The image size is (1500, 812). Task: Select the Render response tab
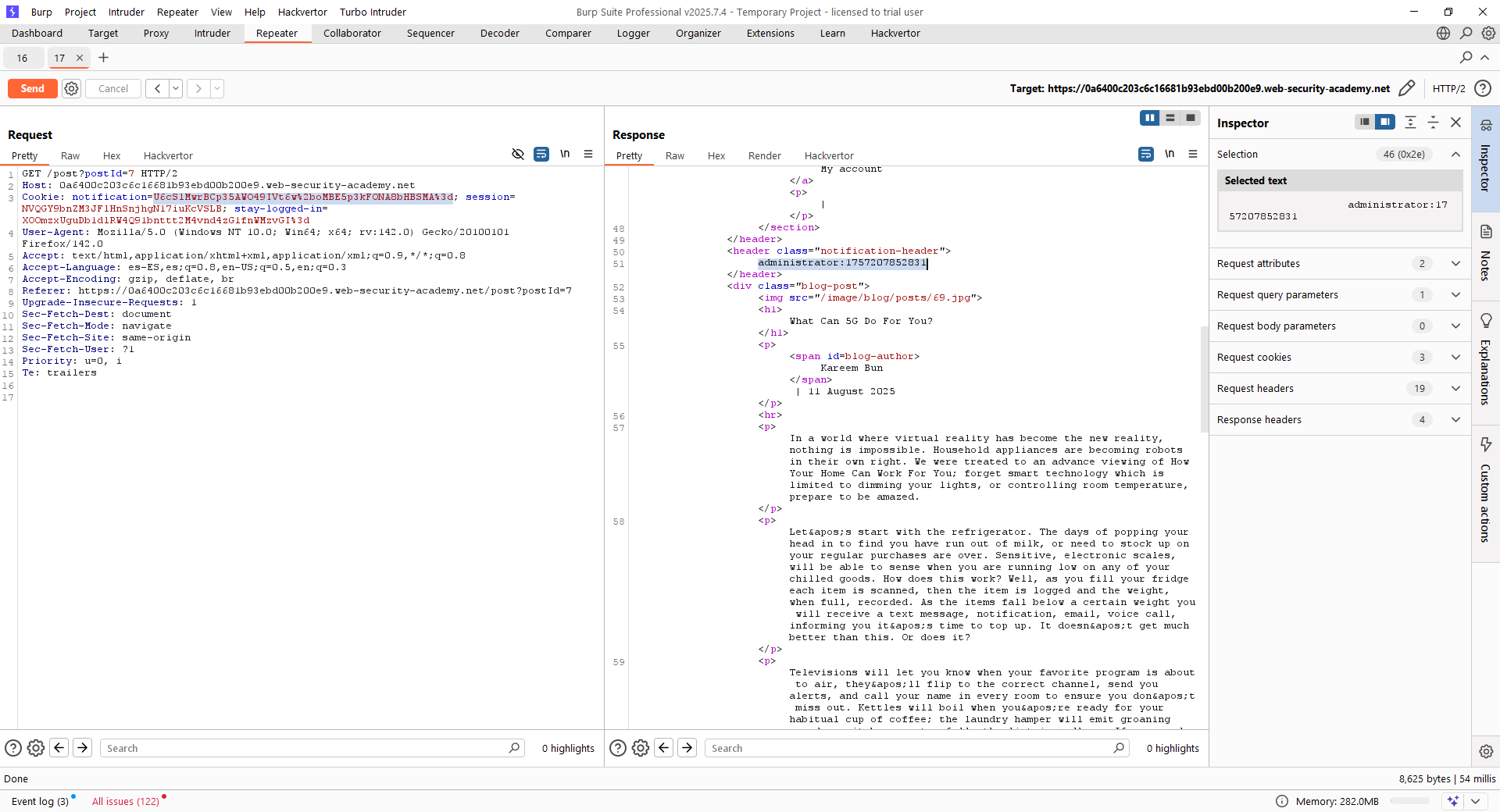(764, 156)
